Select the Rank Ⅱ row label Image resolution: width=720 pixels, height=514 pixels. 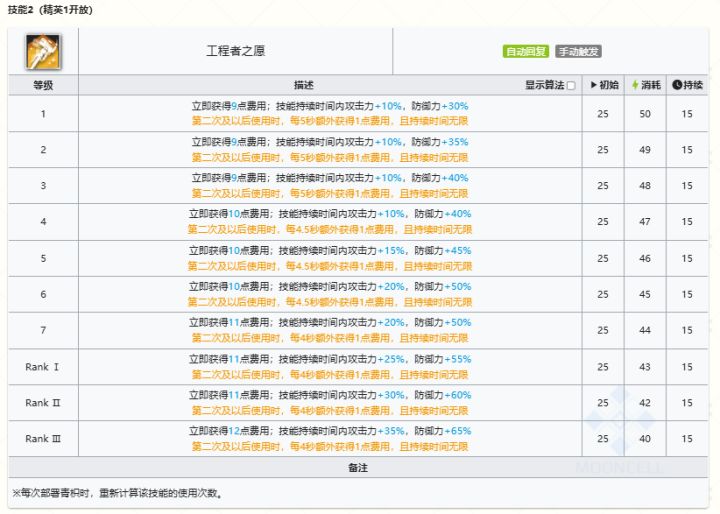[x=43, y=403]
